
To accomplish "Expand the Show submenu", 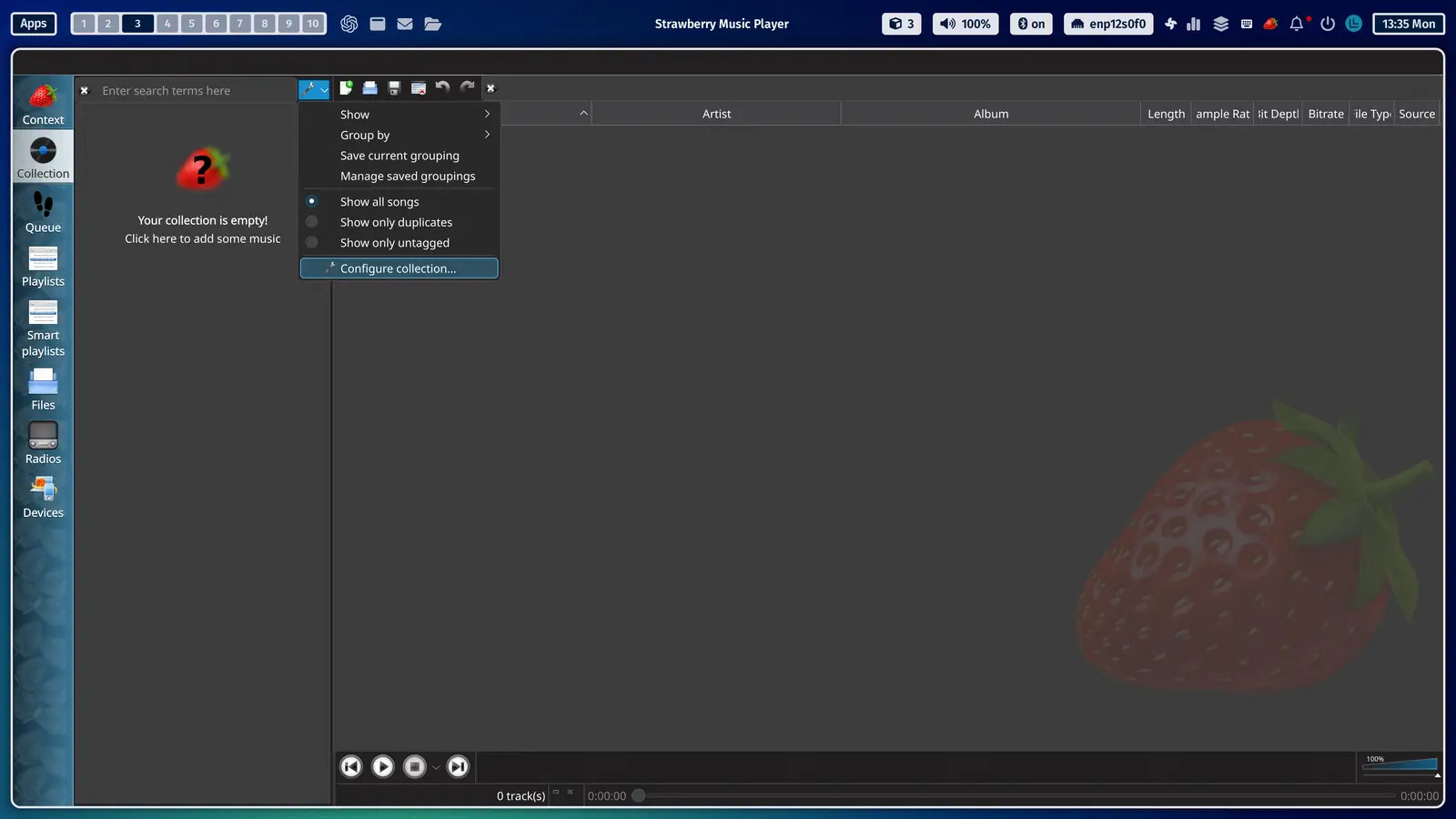I will click(399, 115).
